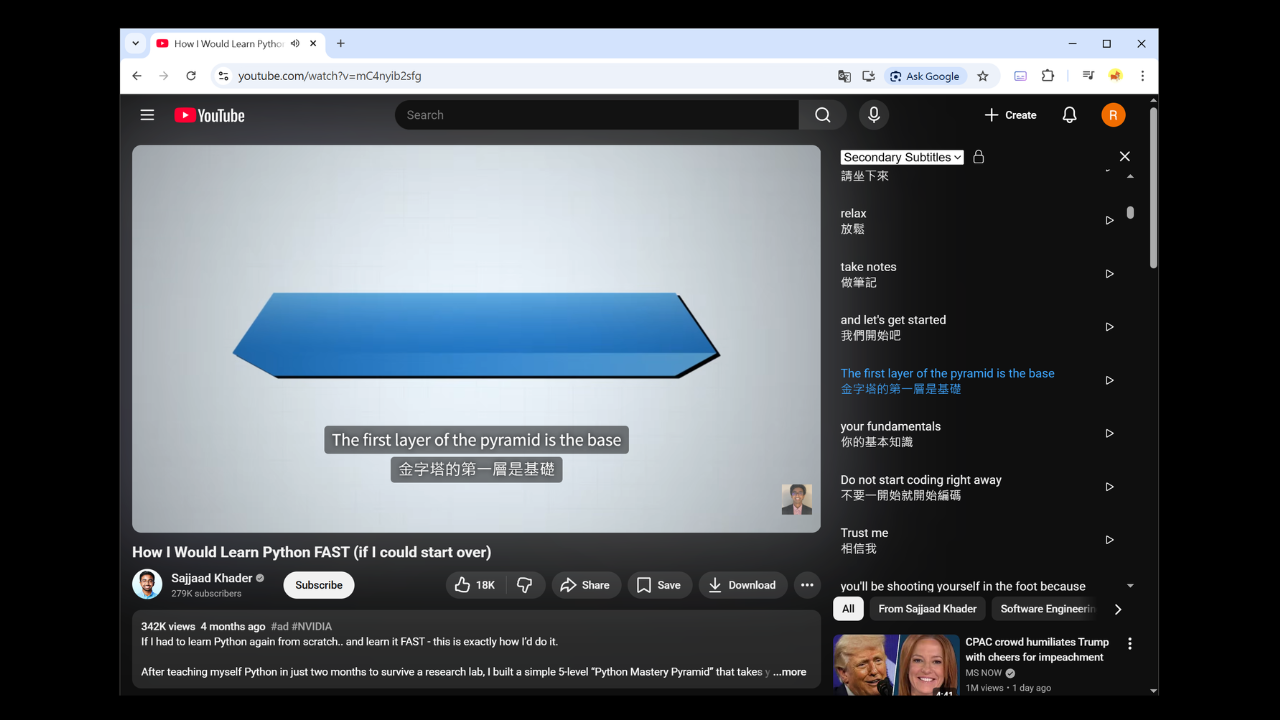The width and height of the screenshot is (1280, 720).
Task: Like the video with 18K likes
Action: (475, 585)
